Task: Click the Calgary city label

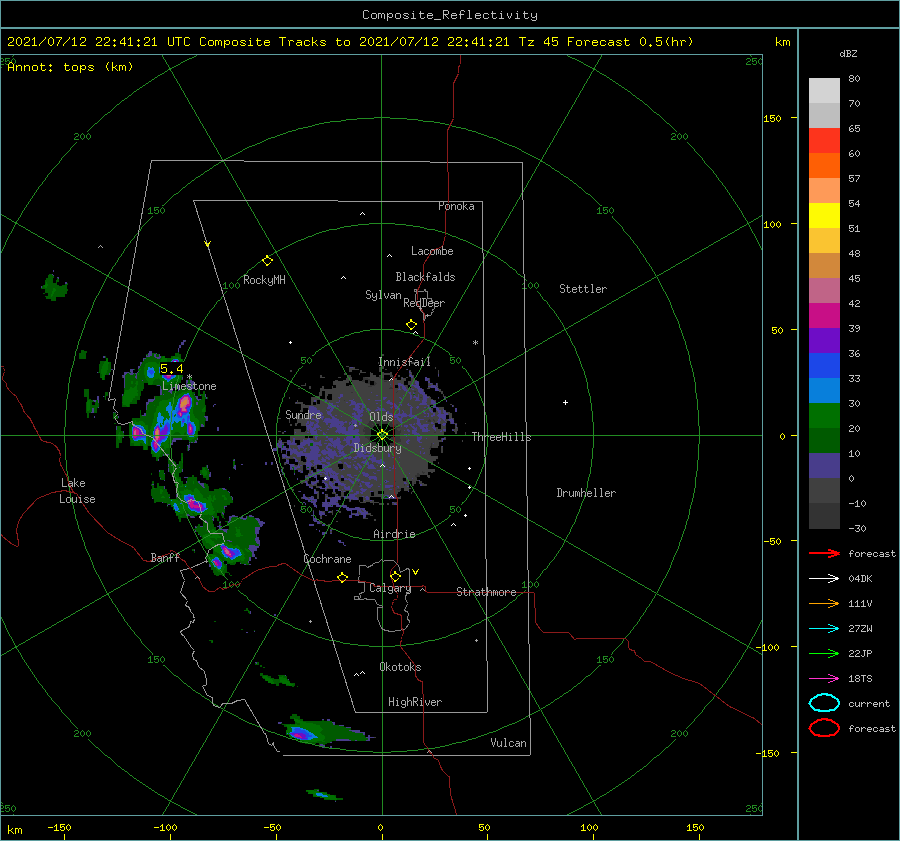Action: click(390, 588)
